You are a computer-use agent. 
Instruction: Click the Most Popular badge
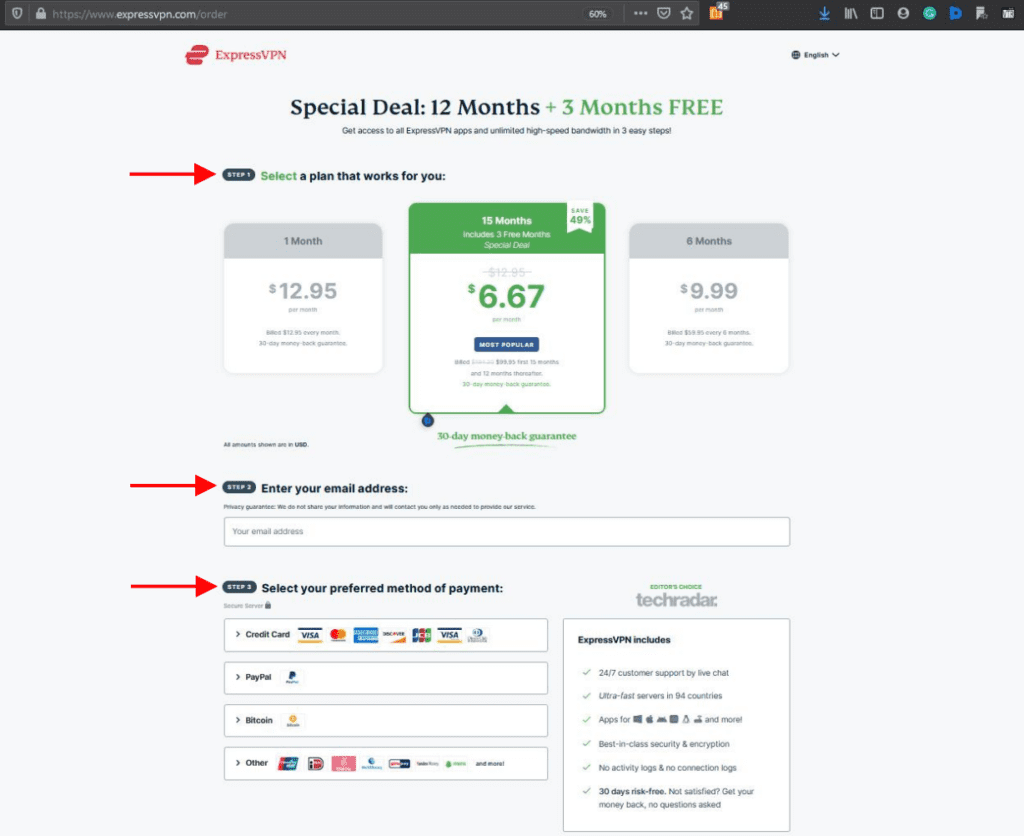[x=506, y=344]
